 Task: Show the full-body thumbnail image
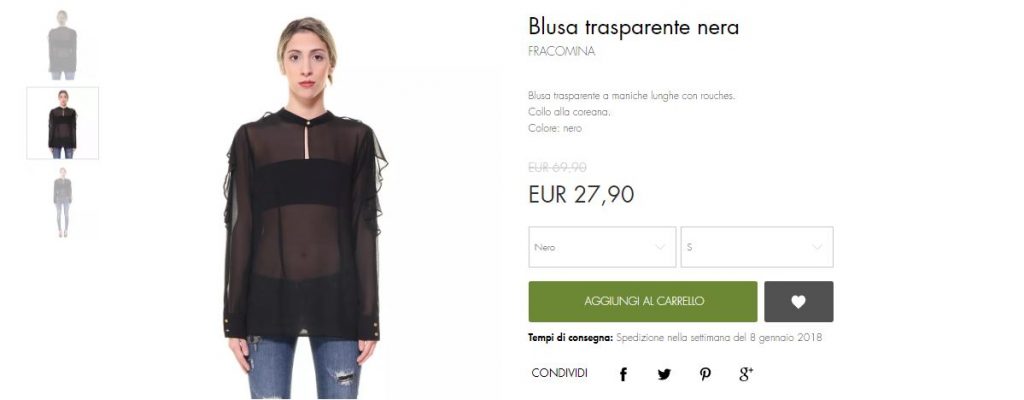pos(63,202)
